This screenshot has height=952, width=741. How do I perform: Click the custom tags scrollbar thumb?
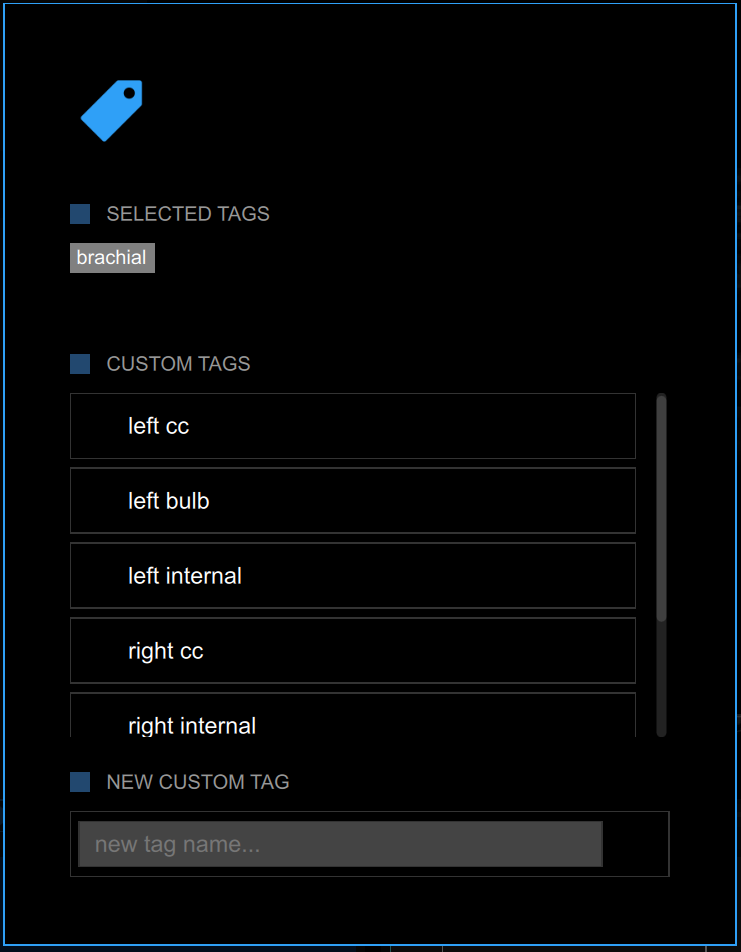661,508
